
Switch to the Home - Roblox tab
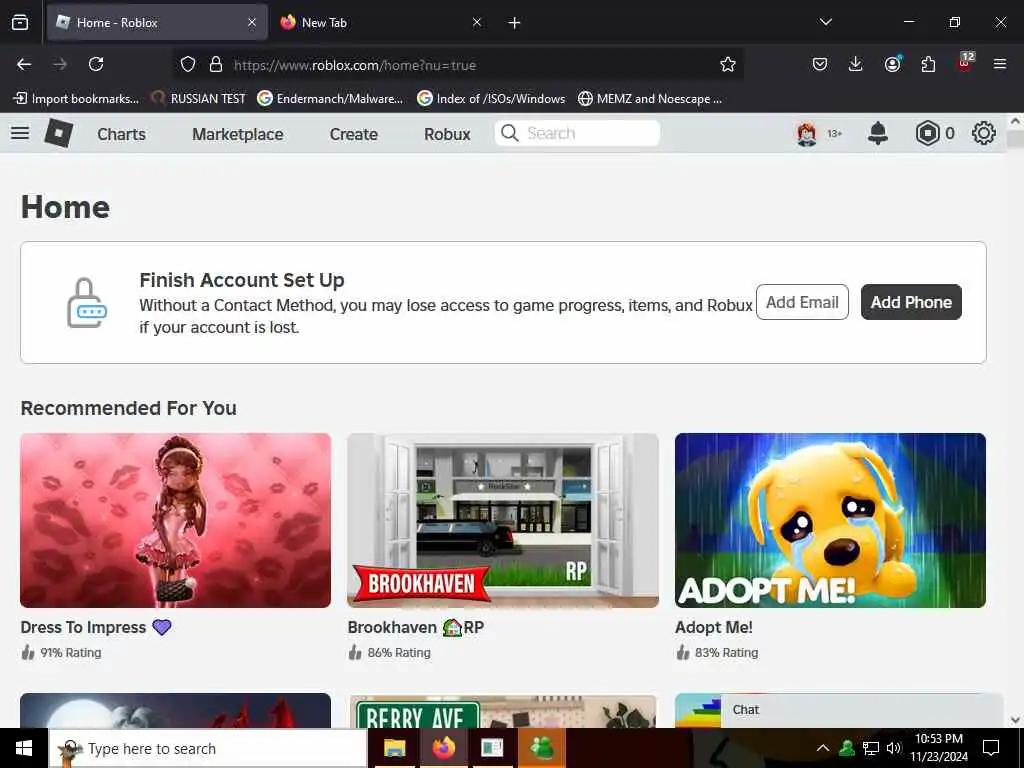pyautogui.click(x=157, y=22)
